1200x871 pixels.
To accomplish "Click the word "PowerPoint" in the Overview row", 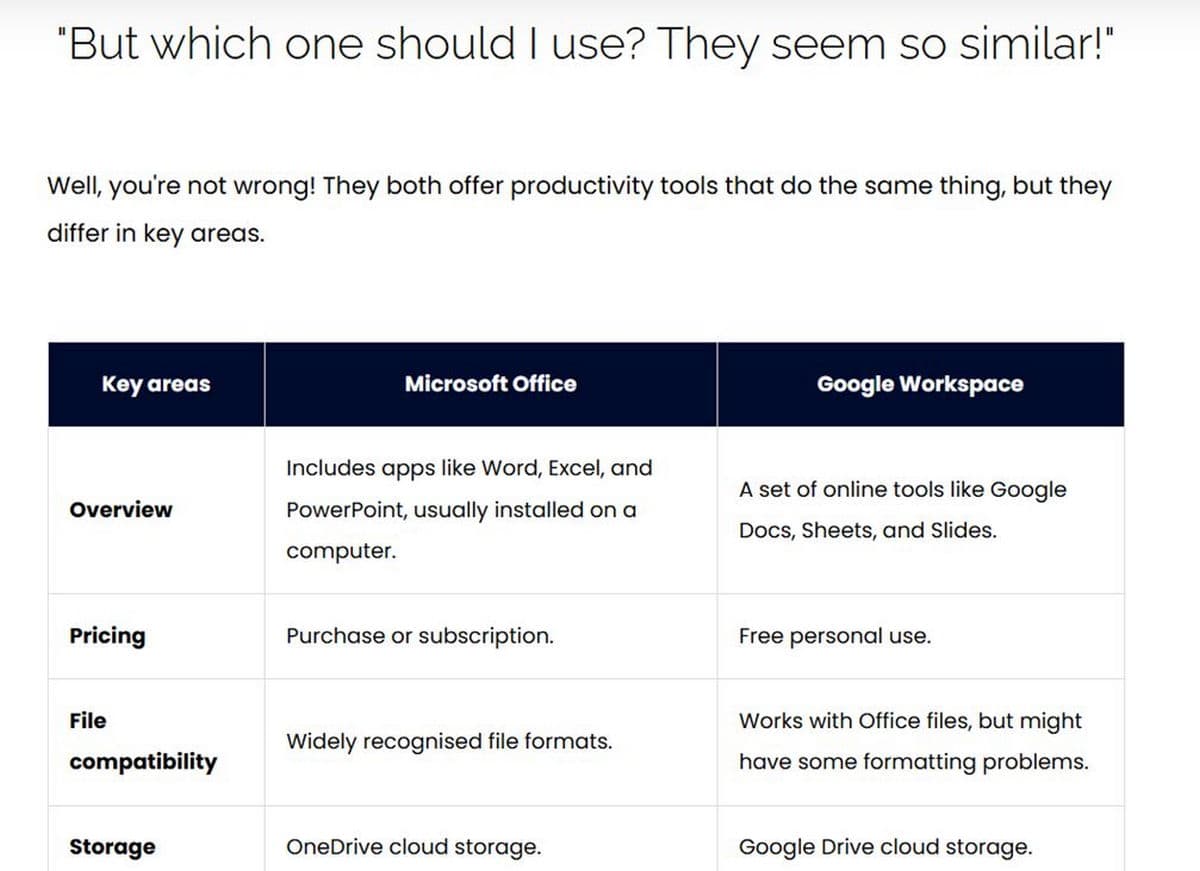I will pyautogui.click(x=346, y=510).
